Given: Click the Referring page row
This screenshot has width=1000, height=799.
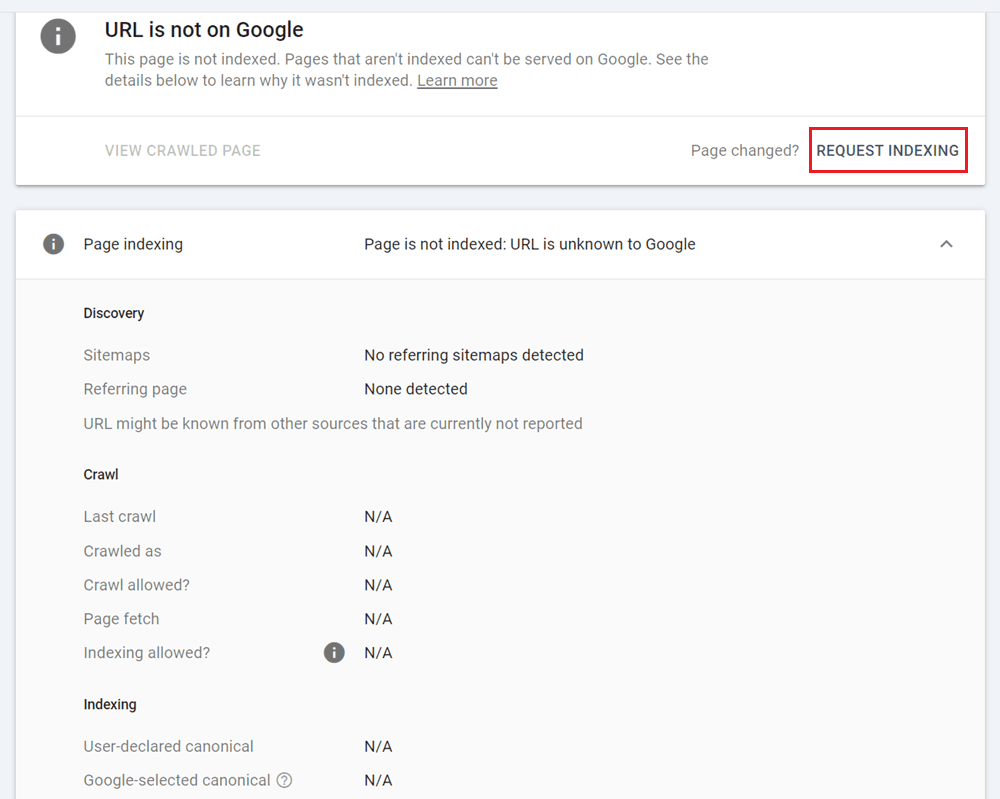Looking at the screenshot, I should [x=135, y=389].
